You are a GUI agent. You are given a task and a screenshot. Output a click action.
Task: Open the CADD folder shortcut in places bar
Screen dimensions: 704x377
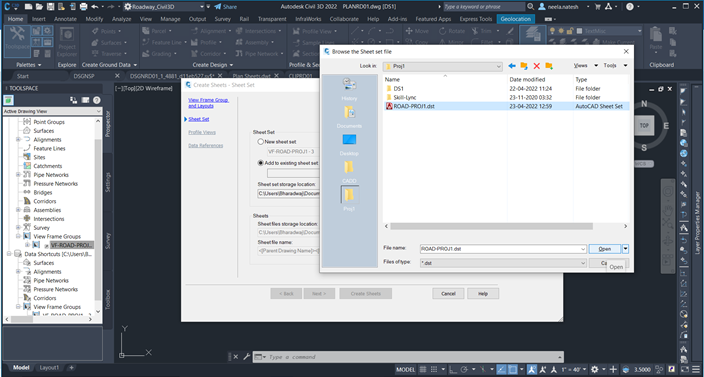(349, 172)
